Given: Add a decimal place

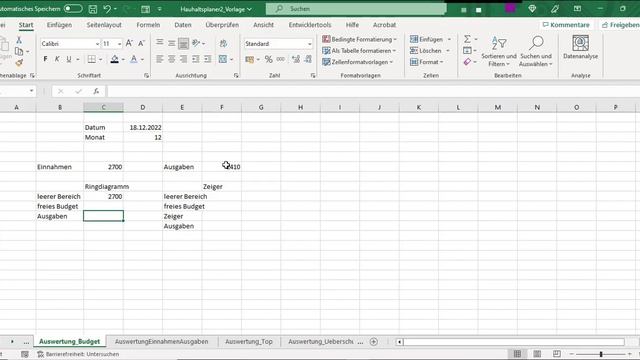Looking at the screenshot, I should pyautogui.click(x=296, y=60).
